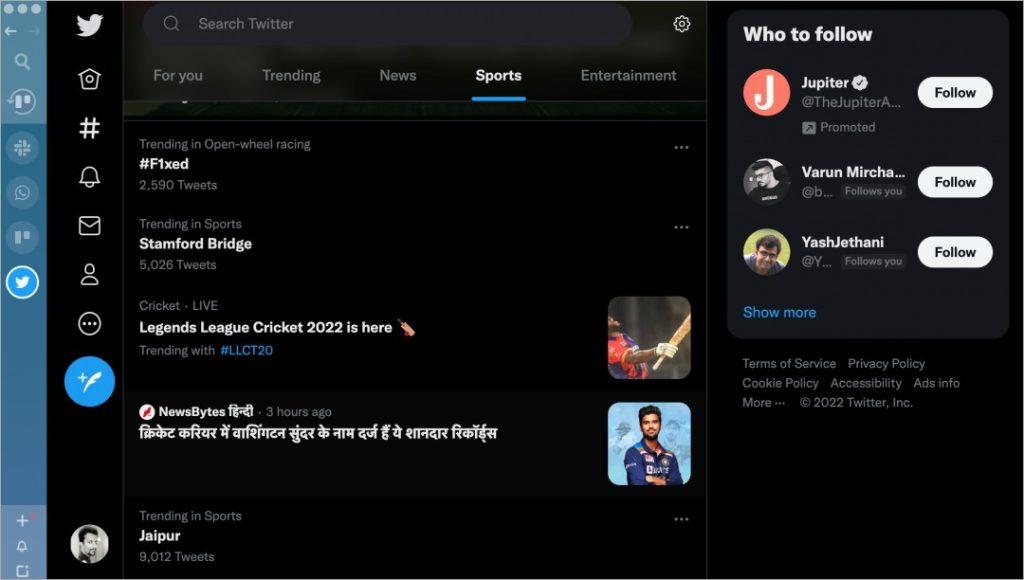This screenshot has width=1024, height=580.
Task: Follow the Jupiter account
Action: click(955, 93)
